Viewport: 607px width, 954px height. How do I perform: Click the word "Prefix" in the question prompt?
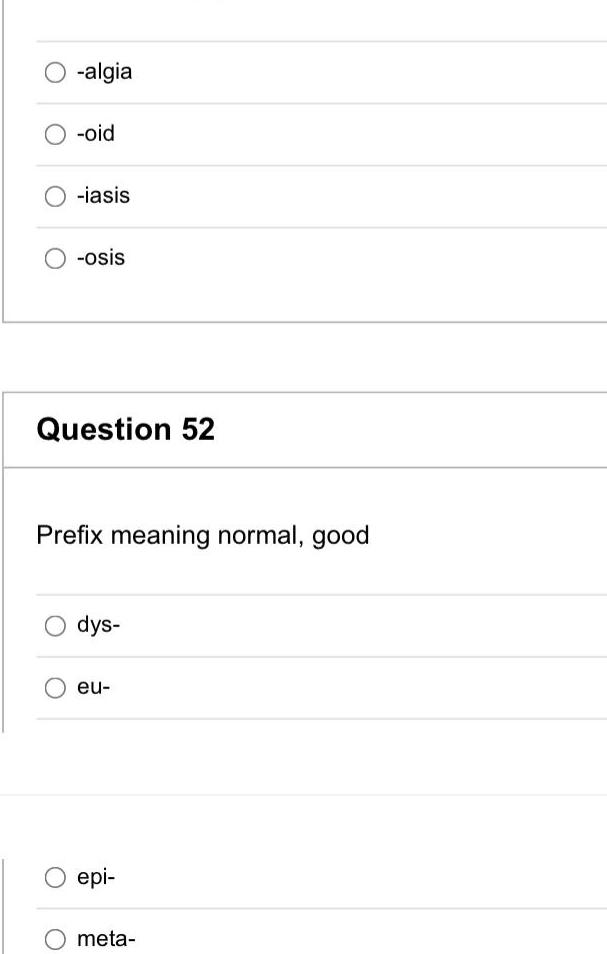69,535
